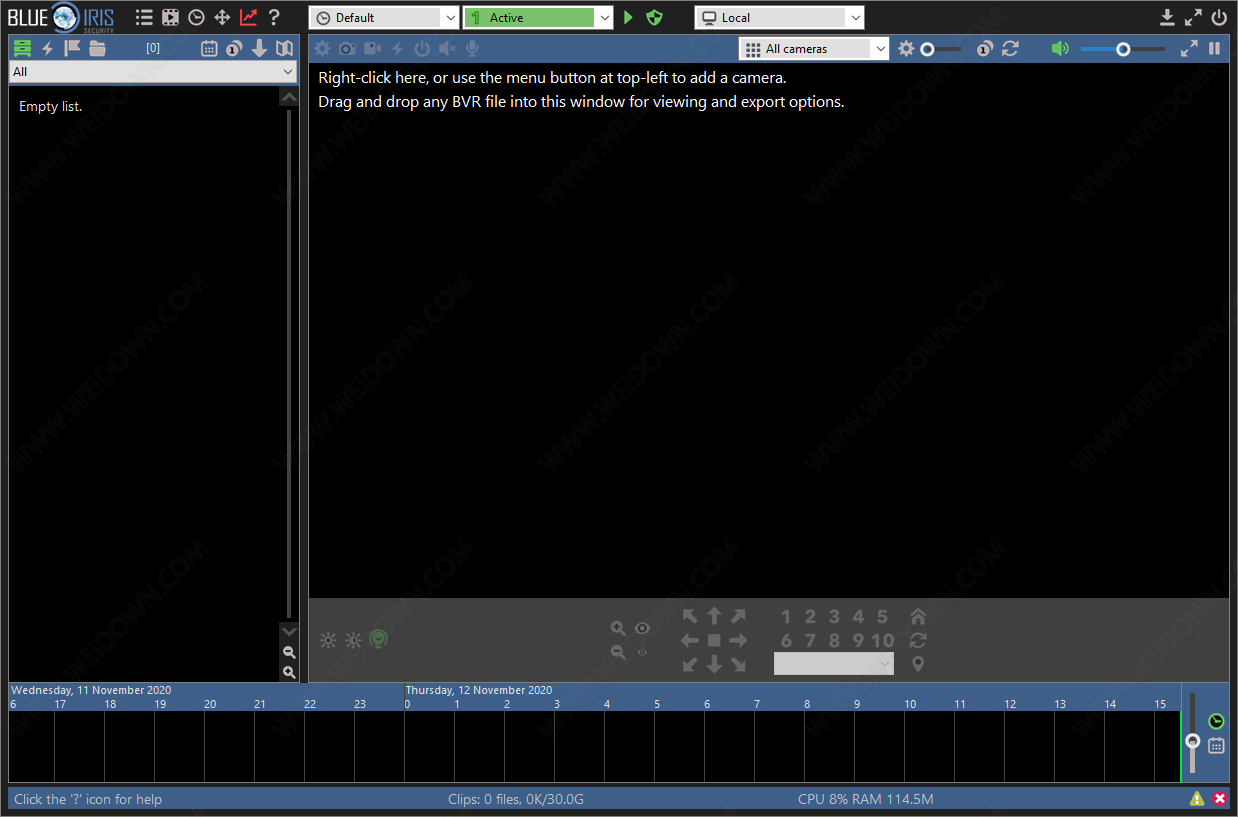Screen dimensions: 1238x817
Task: Open the calendar icon beside timeline
Action: click(x=1216, y=745)
